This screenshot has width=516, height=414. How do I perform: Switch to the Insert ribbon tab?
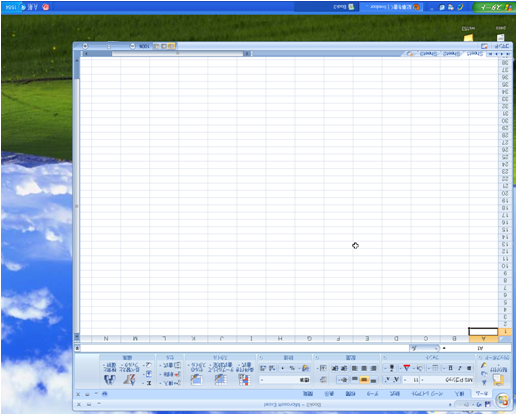click(x=460, y=394)
